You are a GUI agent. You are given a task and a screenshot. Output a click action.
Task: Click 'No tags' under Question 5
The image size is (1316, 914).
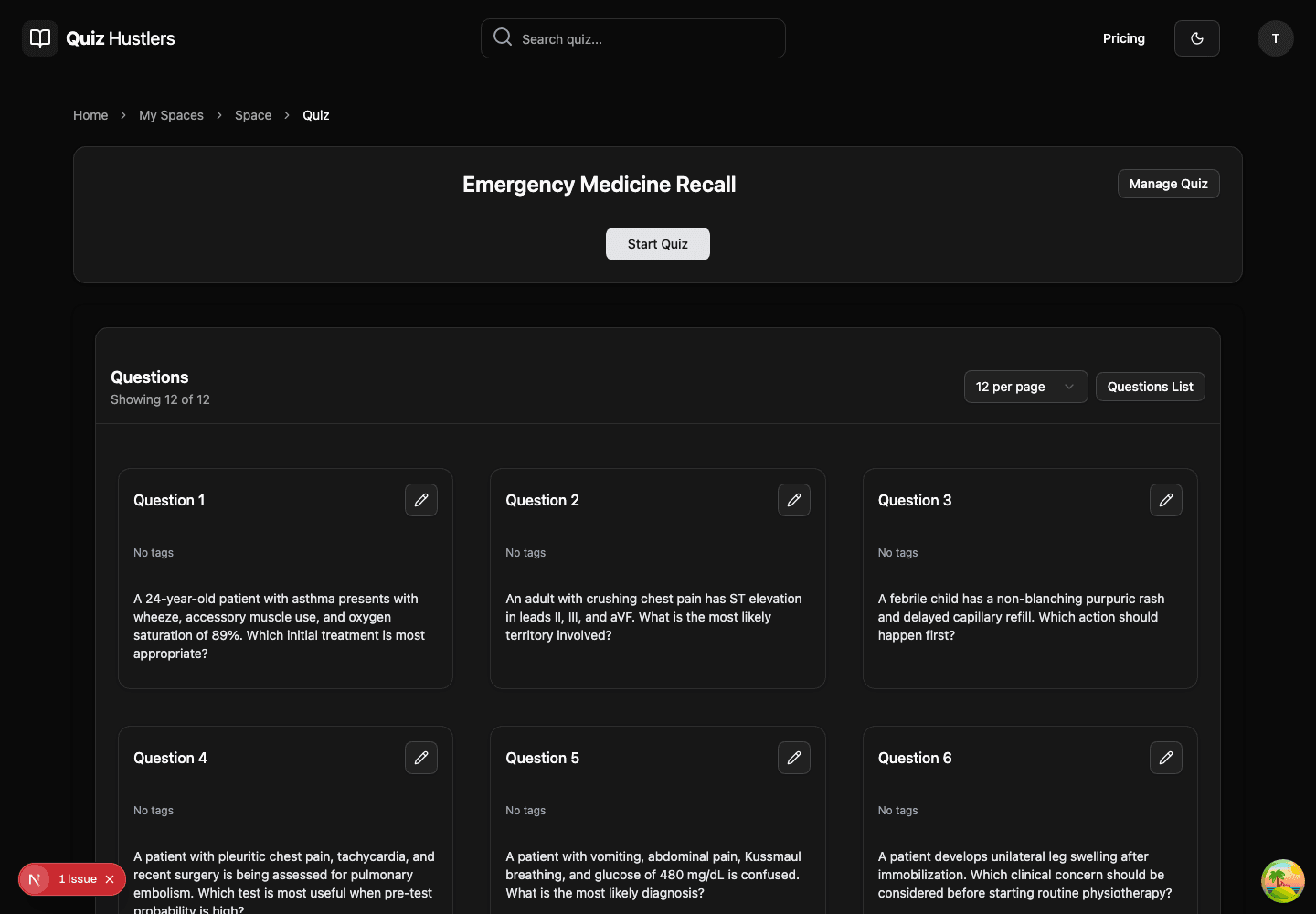point(525,811)
